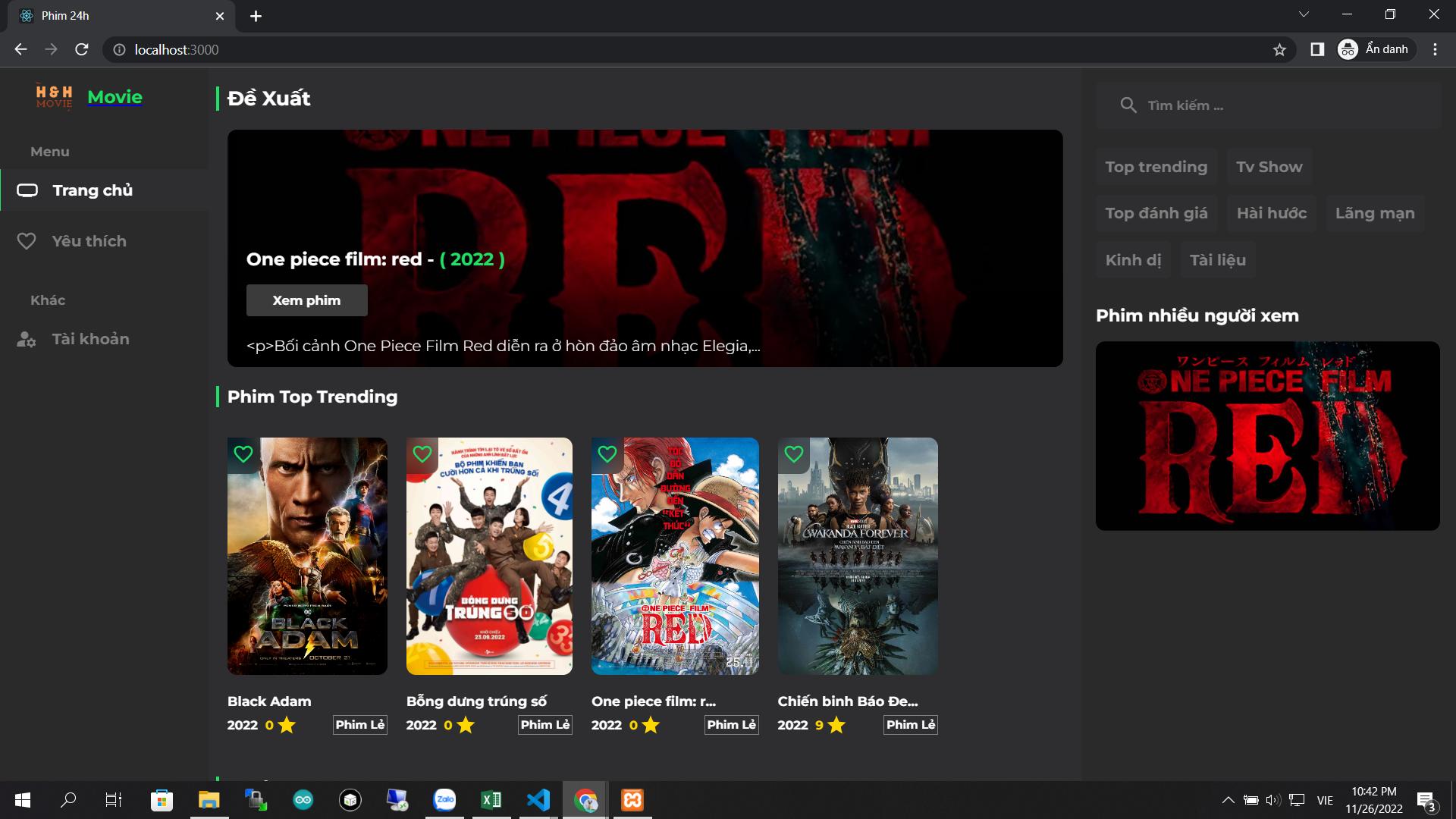
Task: Select the Top trending tag
Action: coord(1156,167)
